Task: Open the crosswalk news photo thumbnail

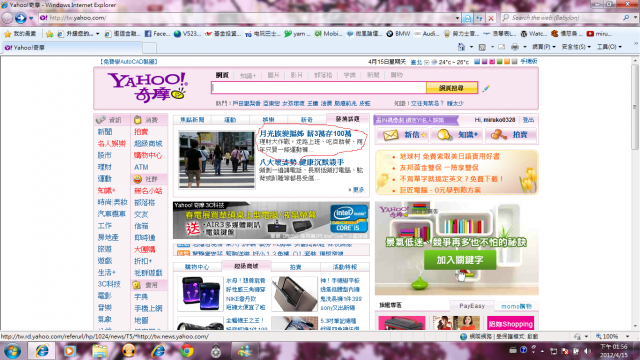Action: (217, 160)
